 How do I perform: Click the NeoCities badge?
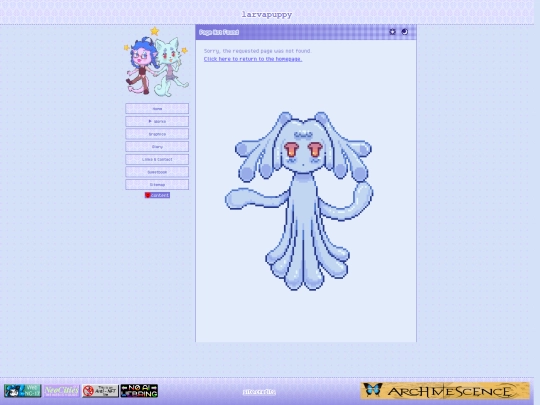click(61, 391)
